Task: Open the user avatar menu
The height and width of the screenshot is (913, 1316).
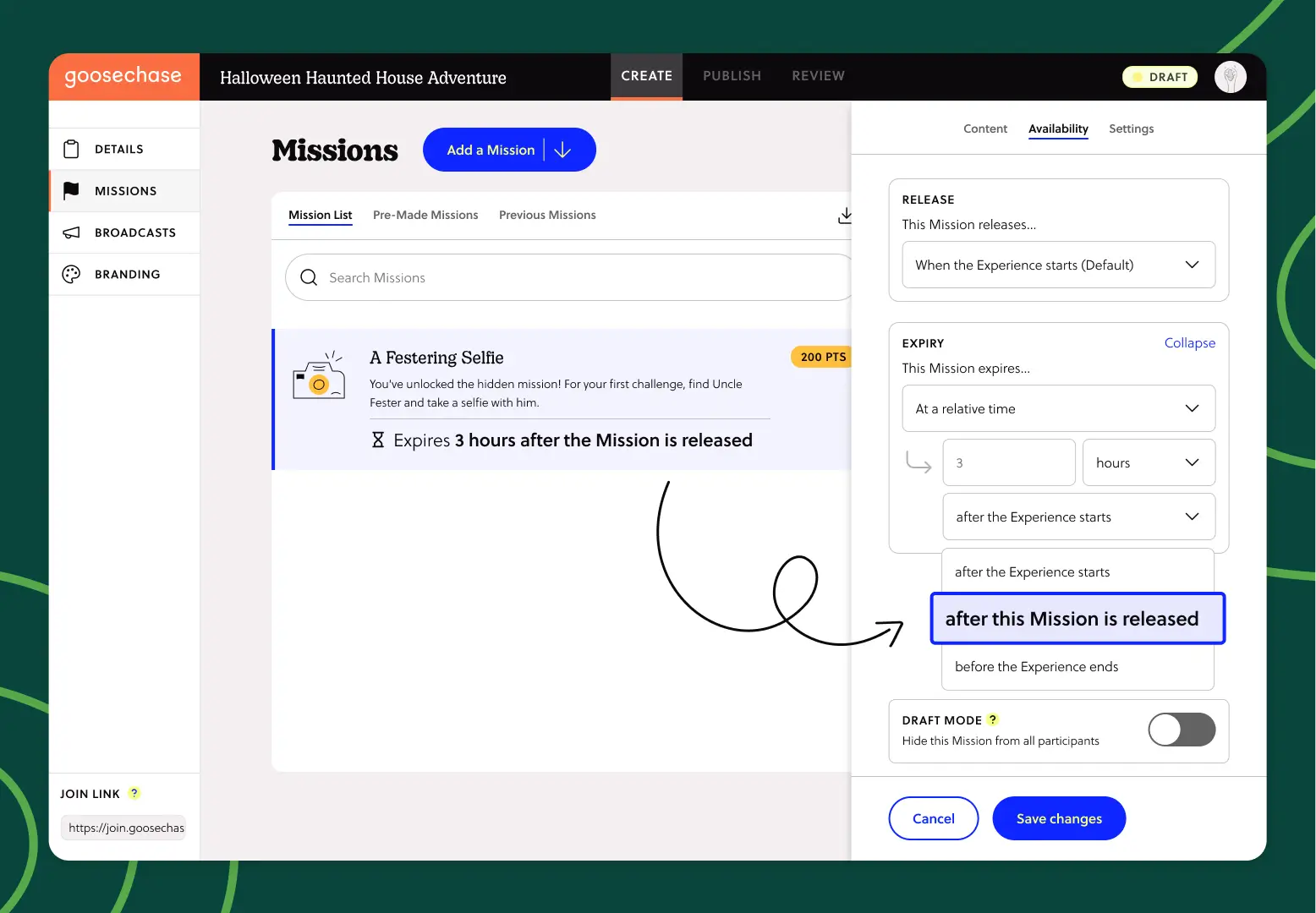Action: pos(1230,77)
